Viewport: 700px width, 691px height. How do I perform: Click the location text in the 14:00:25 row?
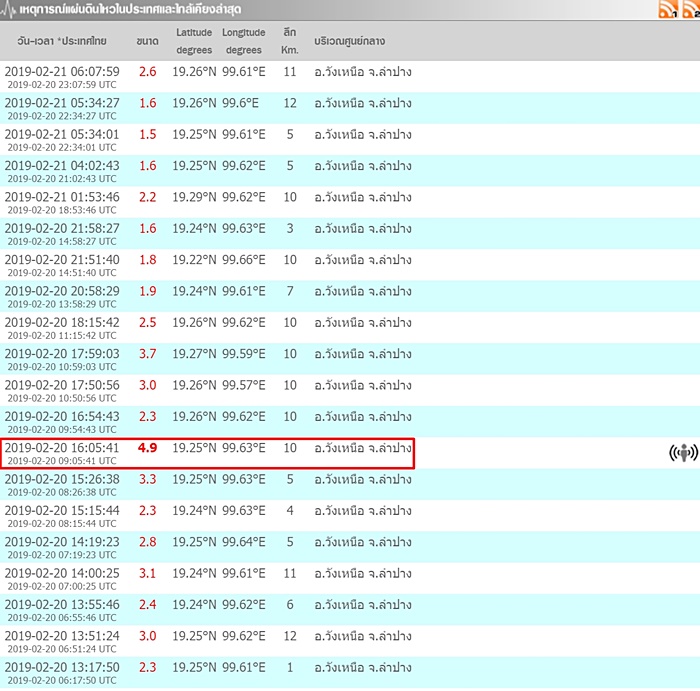click(x=363, y=574)
